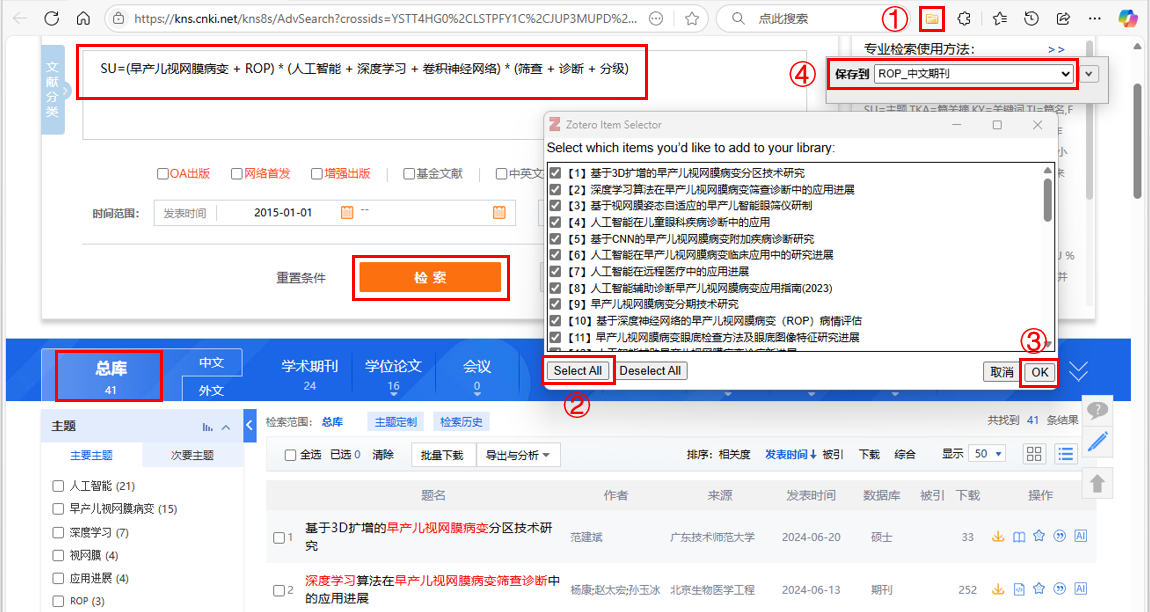
Task: Select checkbox for result row 2
Action: [279, 591]
